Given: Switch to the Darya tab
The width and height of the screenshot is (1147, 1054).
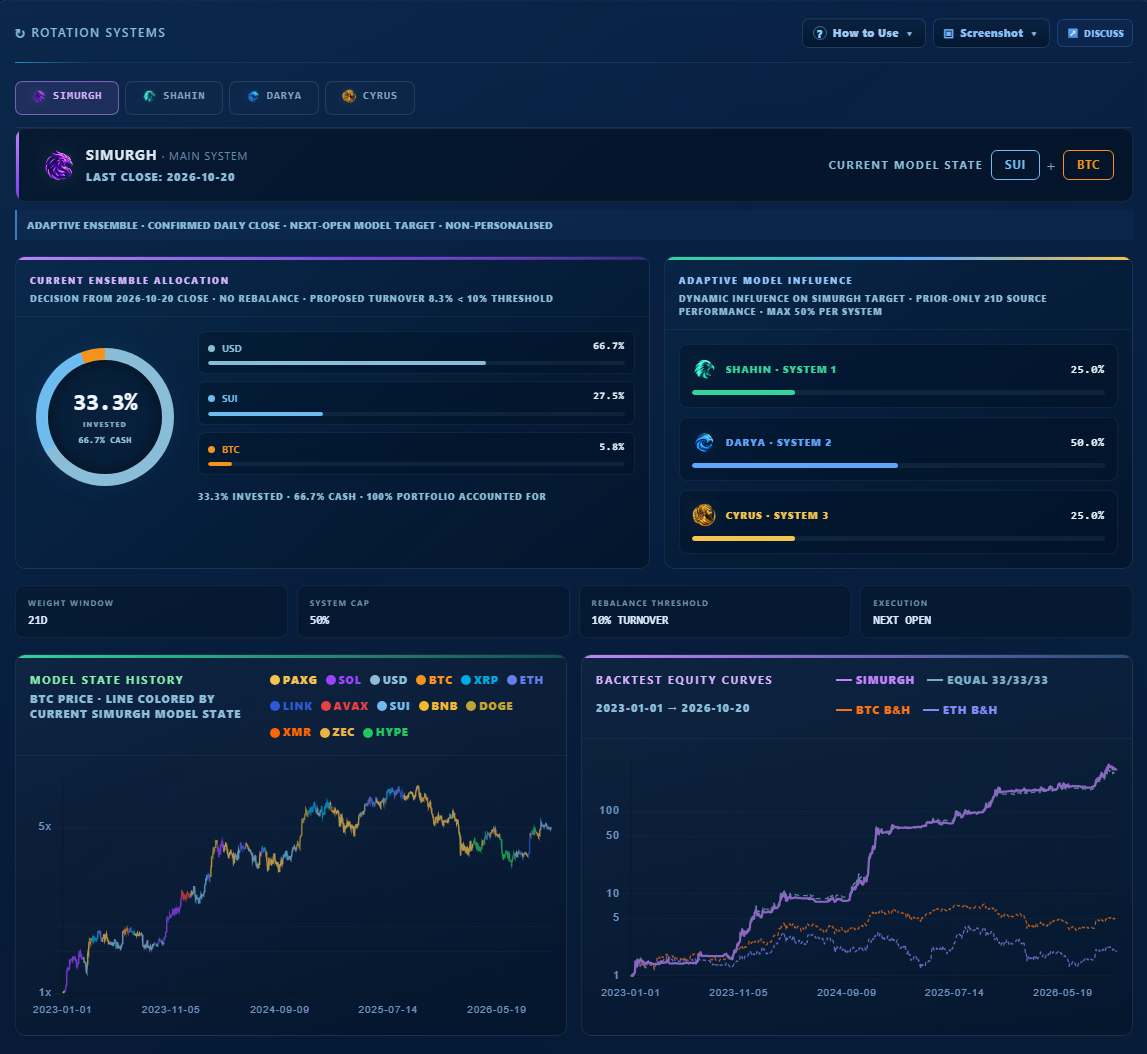Looking at the screenshot, I should pyautogui.click(x=274, y=98).
